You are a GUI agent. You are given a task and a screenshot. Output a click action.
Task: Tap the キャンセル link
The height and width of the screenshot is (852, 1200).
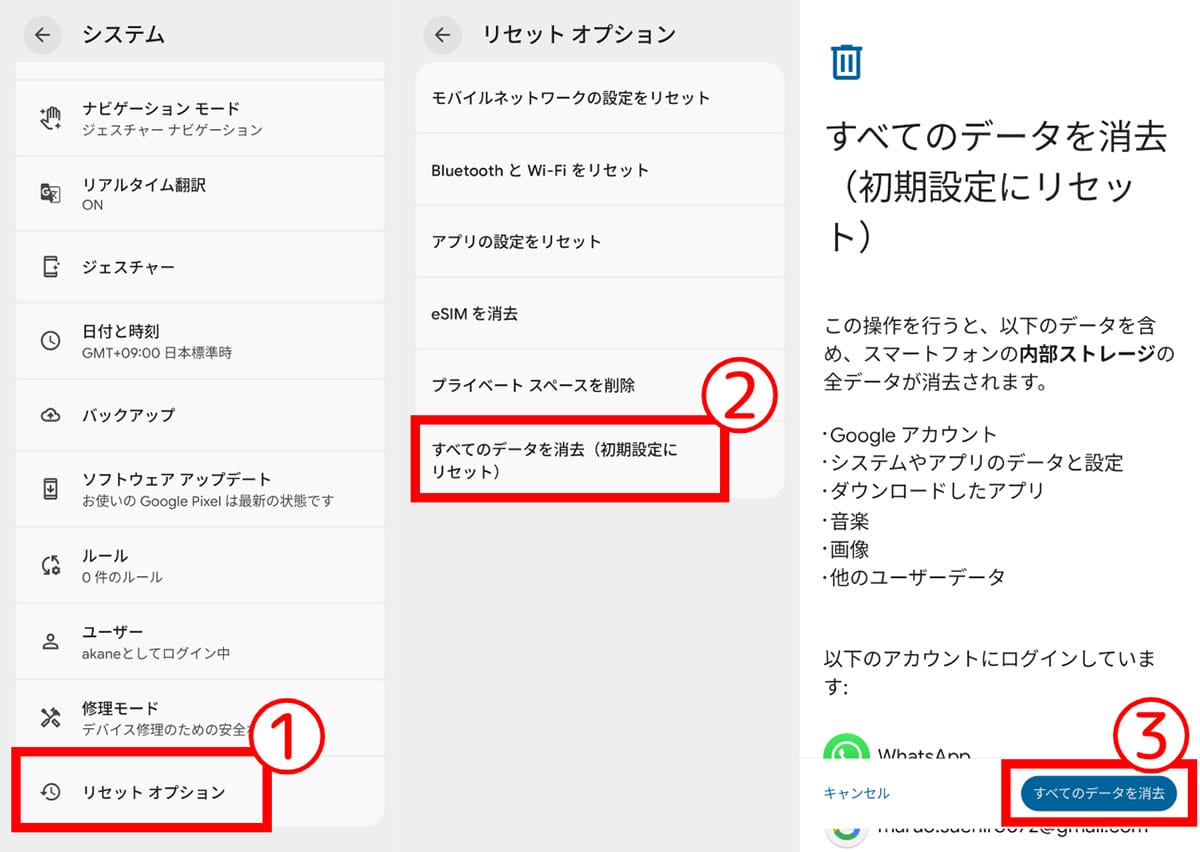[856, 793]
